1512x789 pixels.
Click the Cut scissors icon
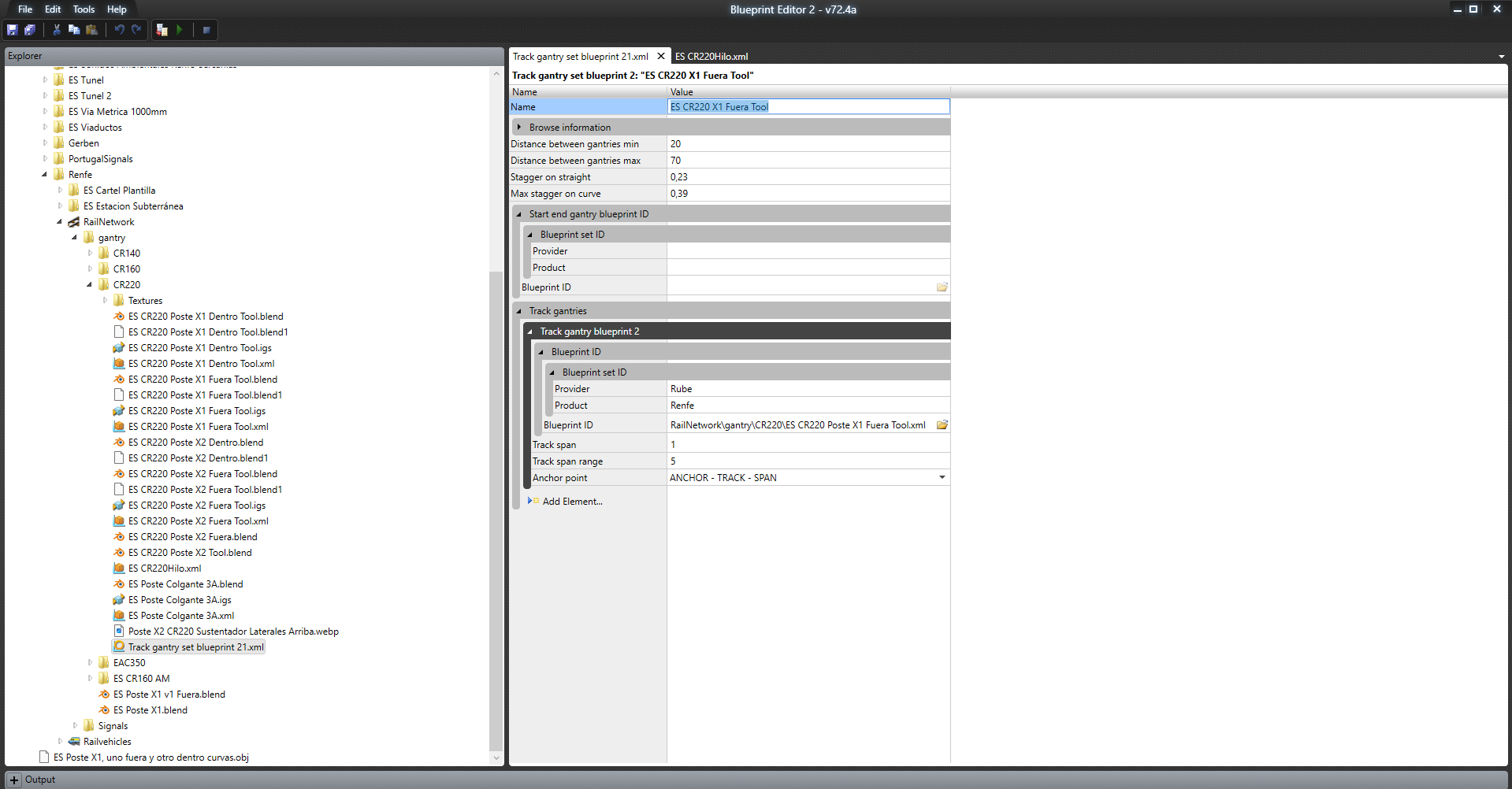(57, 30)
